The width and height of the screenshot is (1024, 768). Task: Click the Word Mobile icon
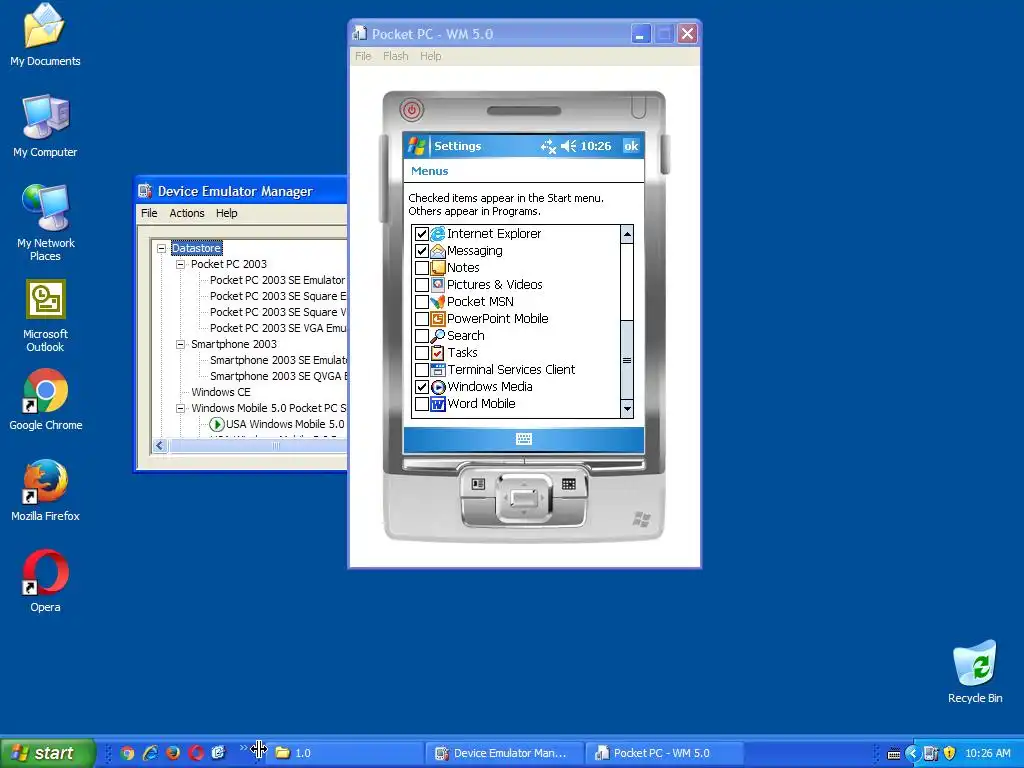[x=438, y=404]
